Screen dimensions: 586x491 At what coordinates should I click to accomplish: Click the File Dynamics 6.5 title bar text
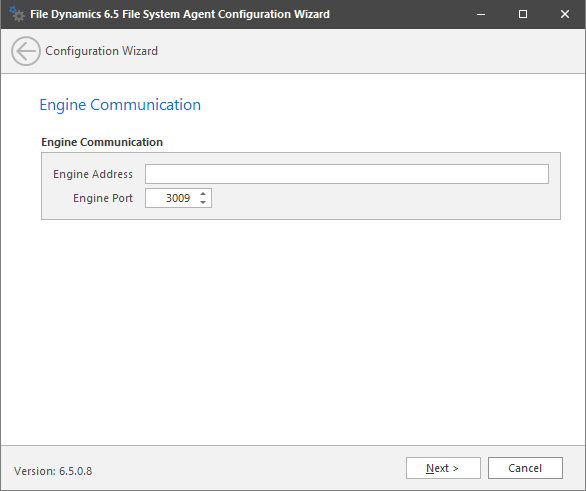tap(180, 14)
